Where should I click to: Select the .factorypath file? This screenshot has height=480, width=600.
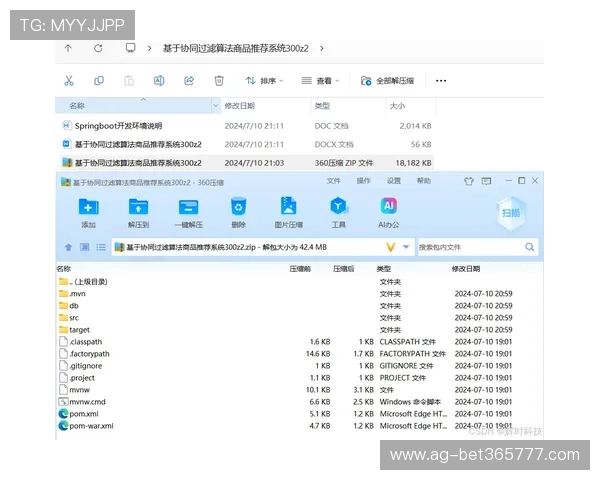(x=84, y=354)
